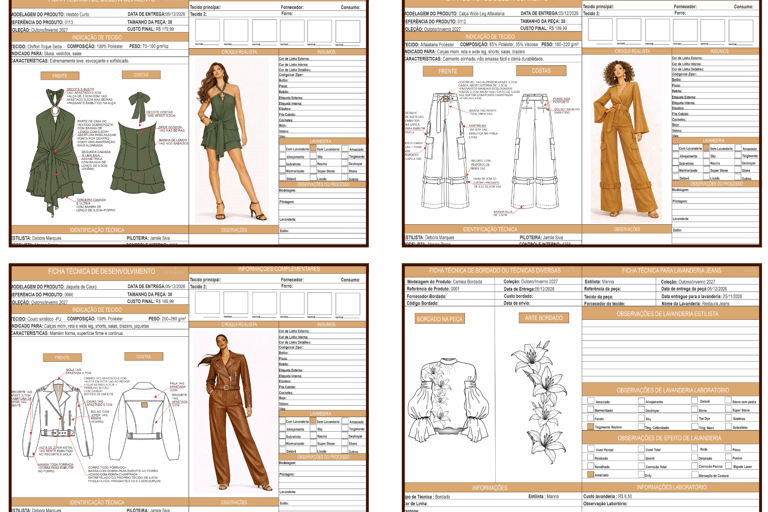
Task: Click the COSTAS label on the Calça Wide Leg sheet
Action: pyautogui.click(x=541, y=71)
